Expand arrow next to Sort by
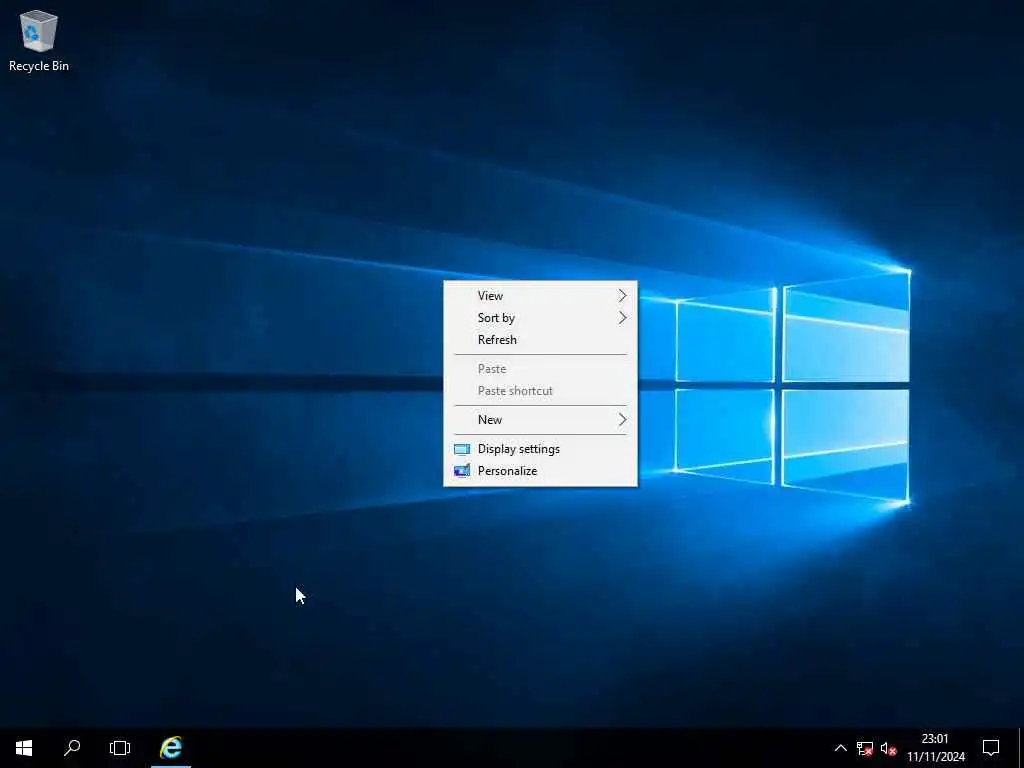Viewport: 1024px width, 768px height. point(622,318)
